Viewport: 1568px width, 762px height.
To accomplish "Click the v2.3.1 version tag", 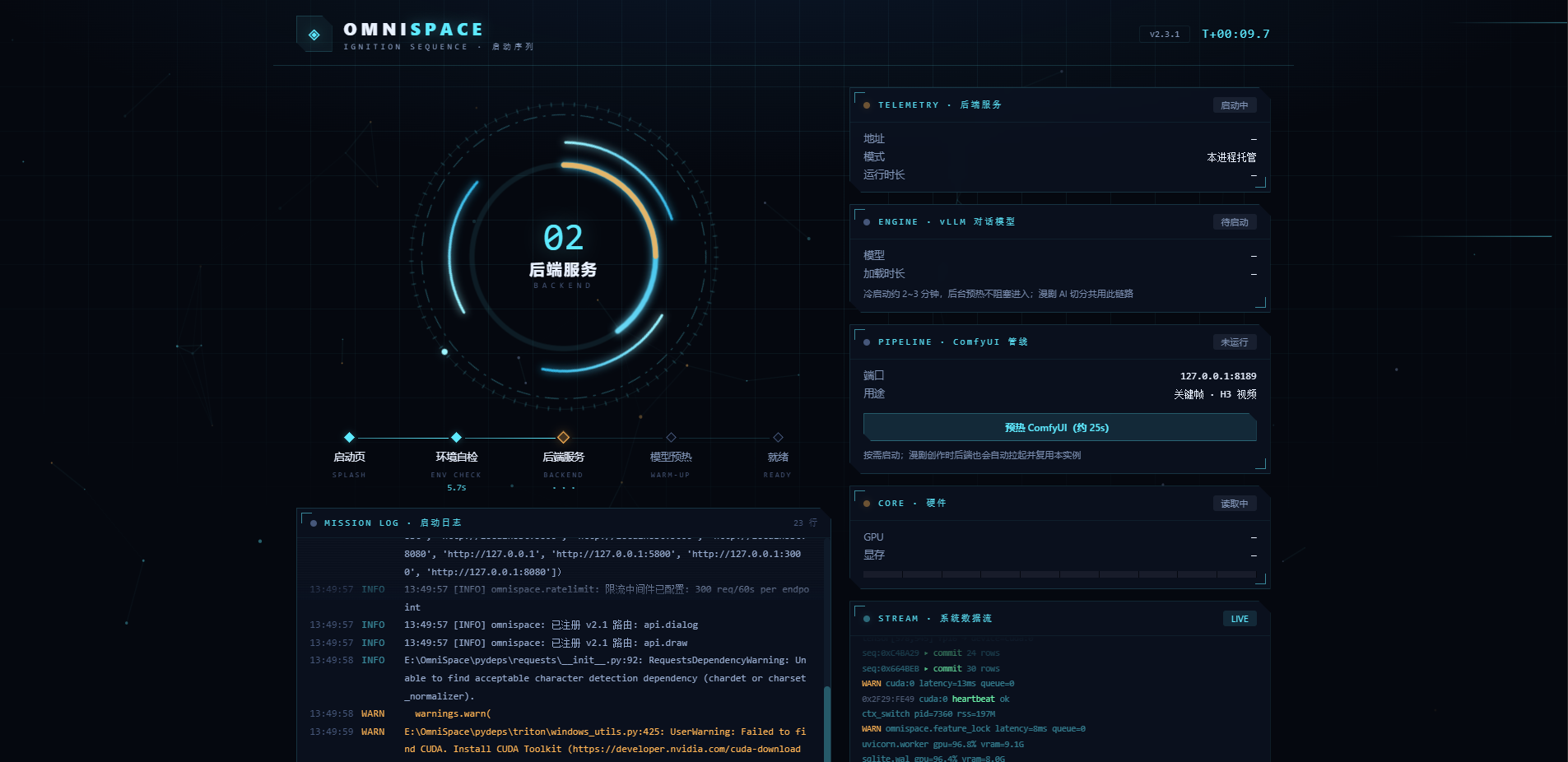I will point(1165,35).
